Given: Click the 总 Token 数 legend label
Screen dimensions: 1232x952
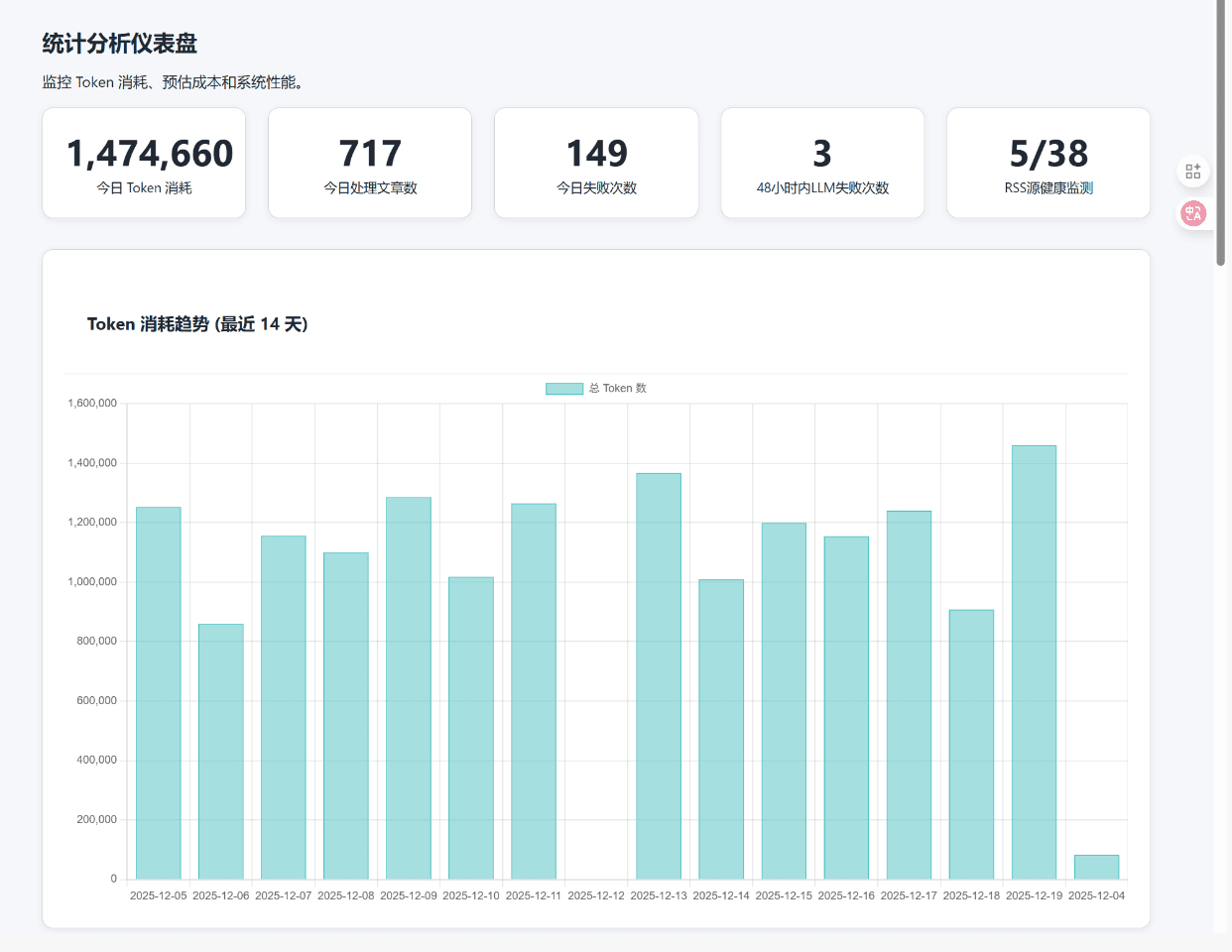Looking at the screenshot, I should 617,389.
